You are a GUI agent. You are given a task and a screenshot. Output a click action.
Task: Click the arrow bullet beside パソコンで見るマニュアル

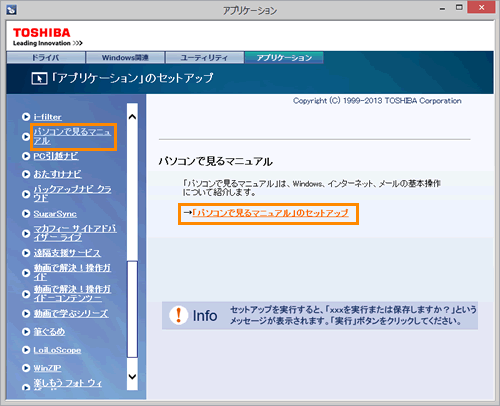click(26, 137)
